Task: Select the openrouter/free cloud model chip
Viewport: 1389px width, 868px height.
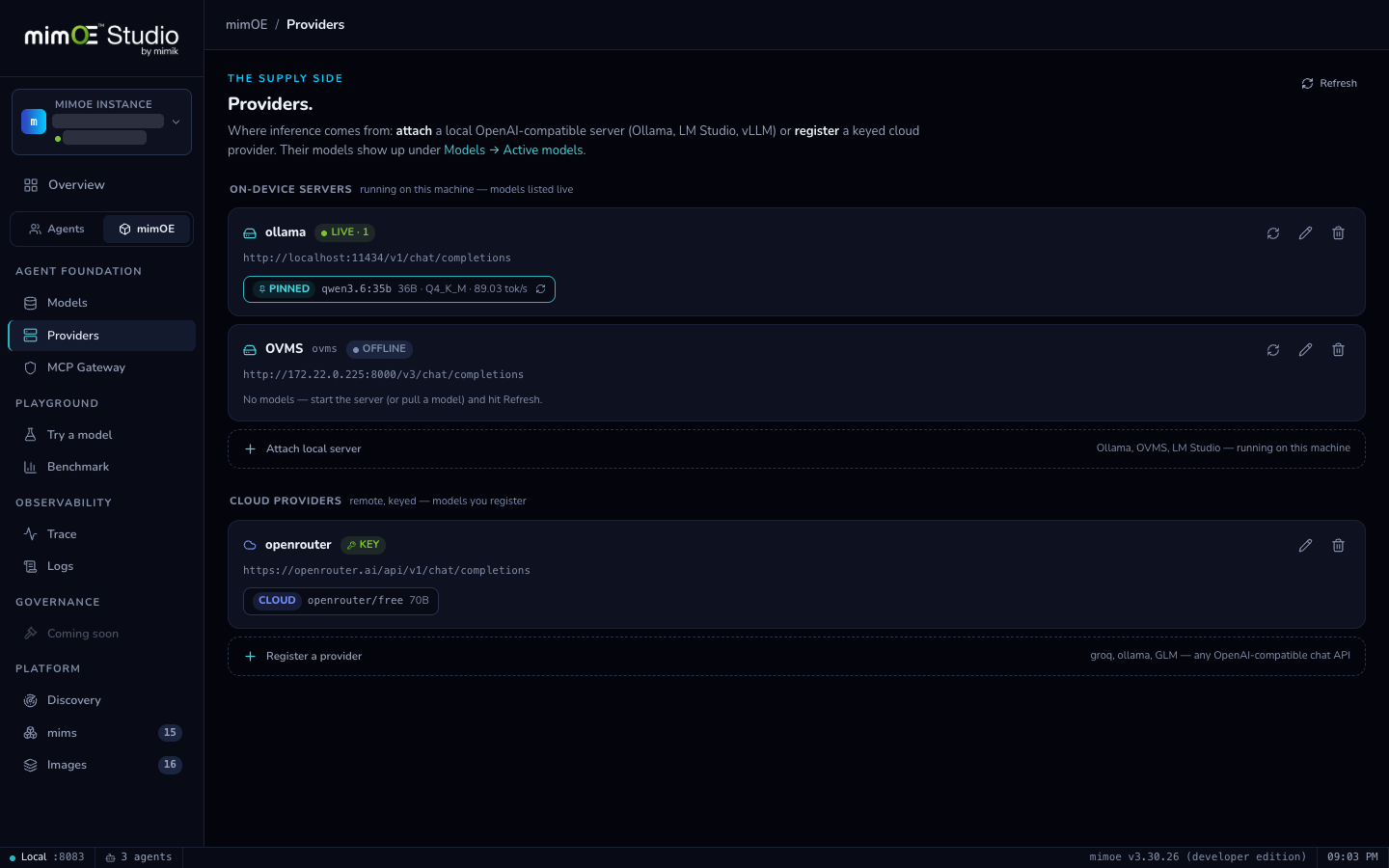Action: (340, 601)
